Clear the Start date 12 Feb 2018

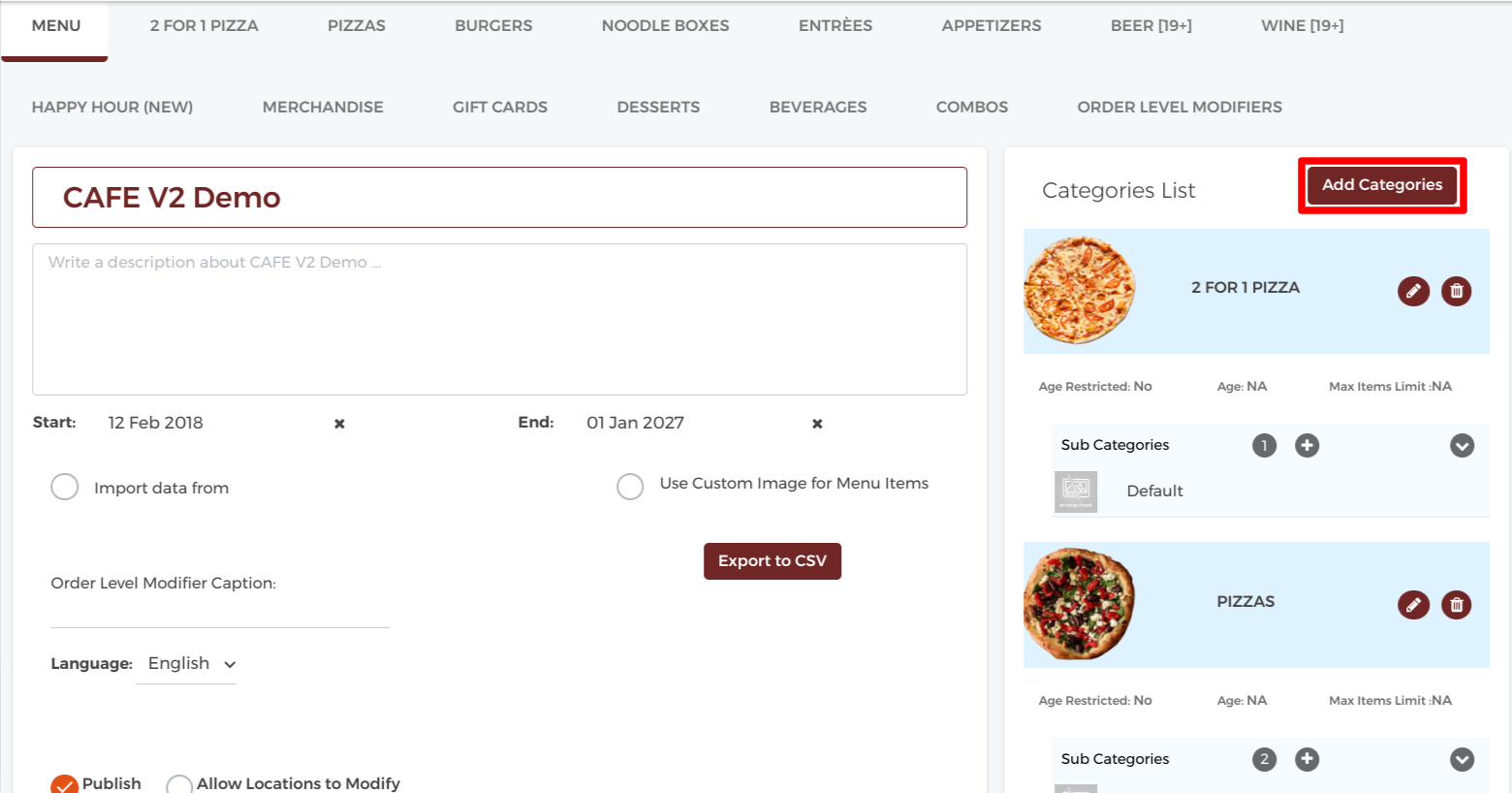[x=339, y=424]
